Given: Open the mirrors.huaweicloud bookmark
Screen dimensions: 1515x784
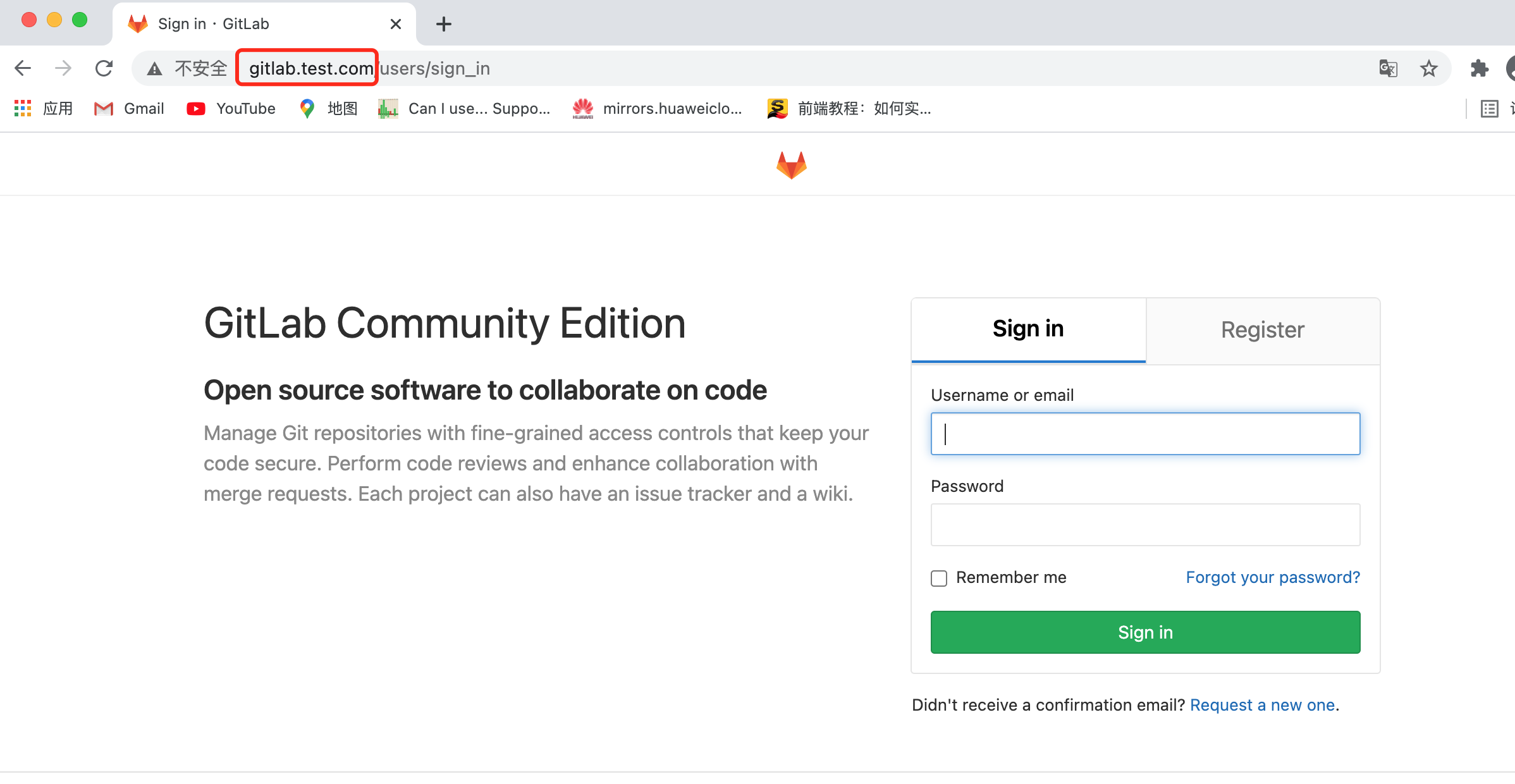Looking at the screenshot, I should (x=658, y=108).
